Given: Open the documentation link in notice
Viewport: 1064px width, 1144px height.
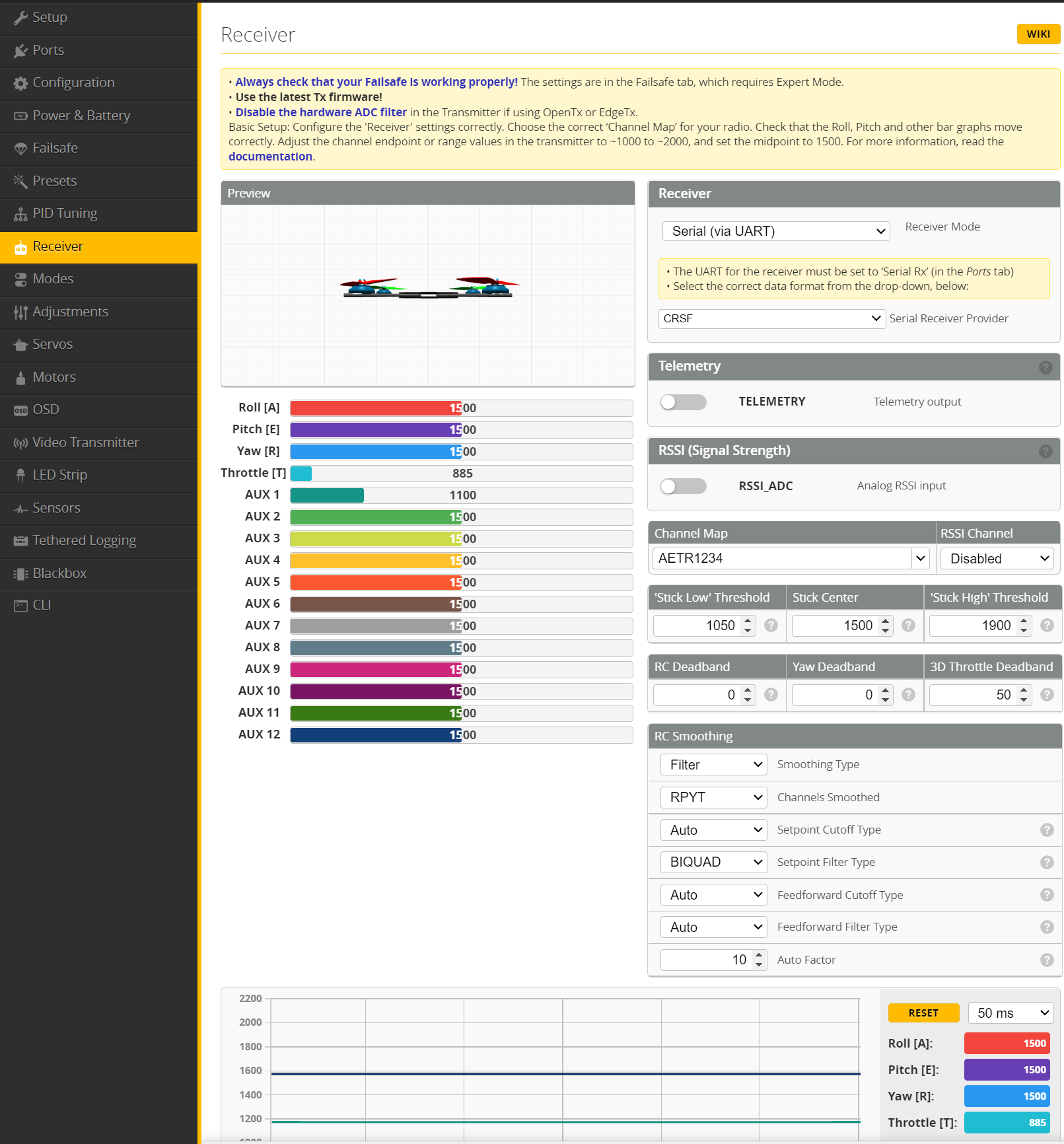Looking at the screenshot, I should [x=270, y=157].
